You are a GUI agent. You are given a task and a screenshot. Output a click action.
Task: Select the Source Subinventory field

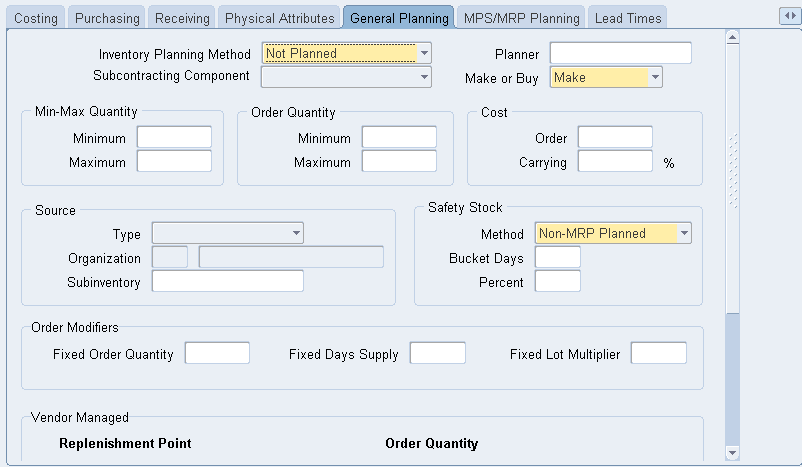pos(227,282)
